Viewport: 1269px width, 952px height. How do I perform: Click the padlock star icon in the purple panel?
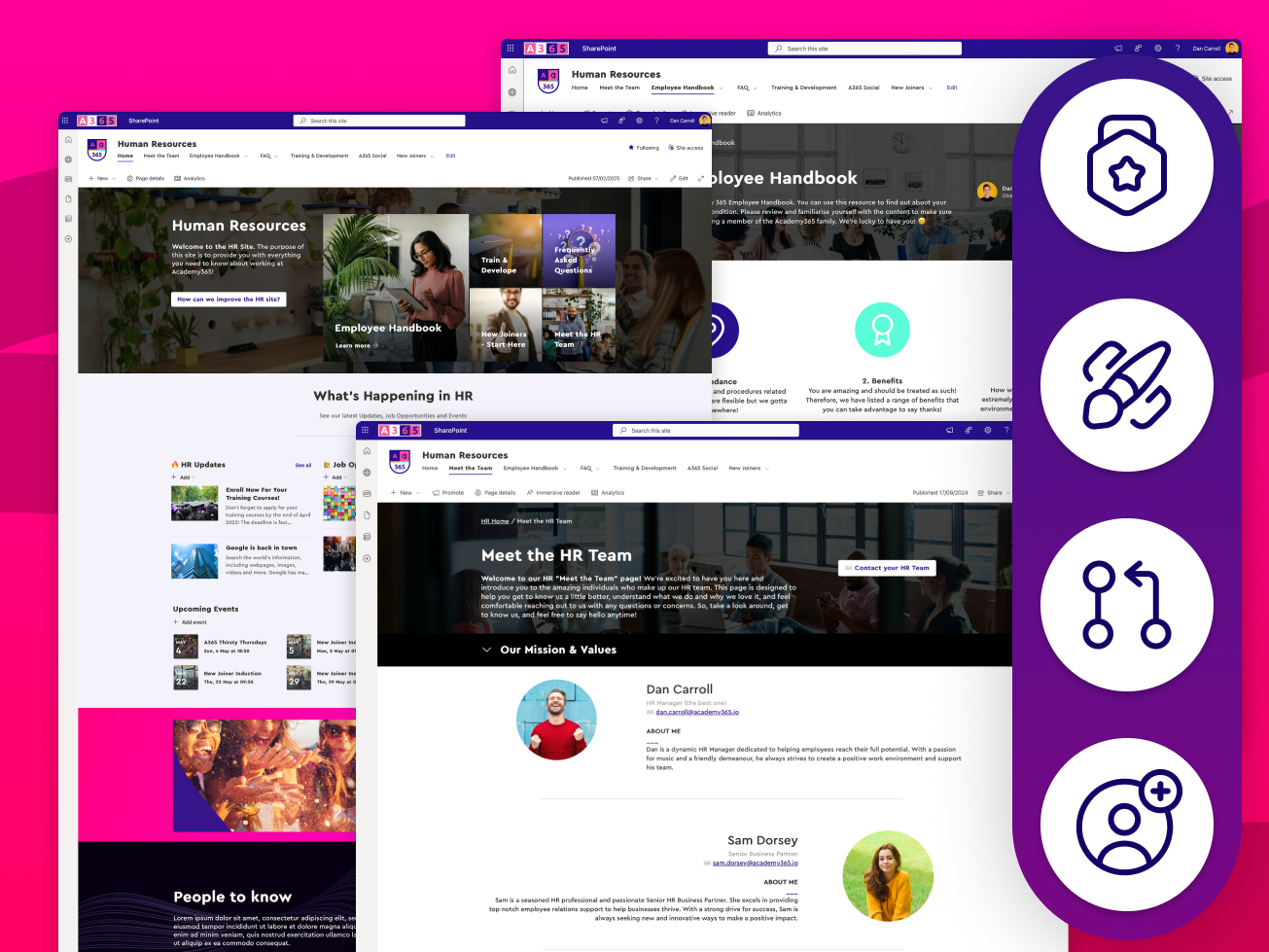[1126, 164]
